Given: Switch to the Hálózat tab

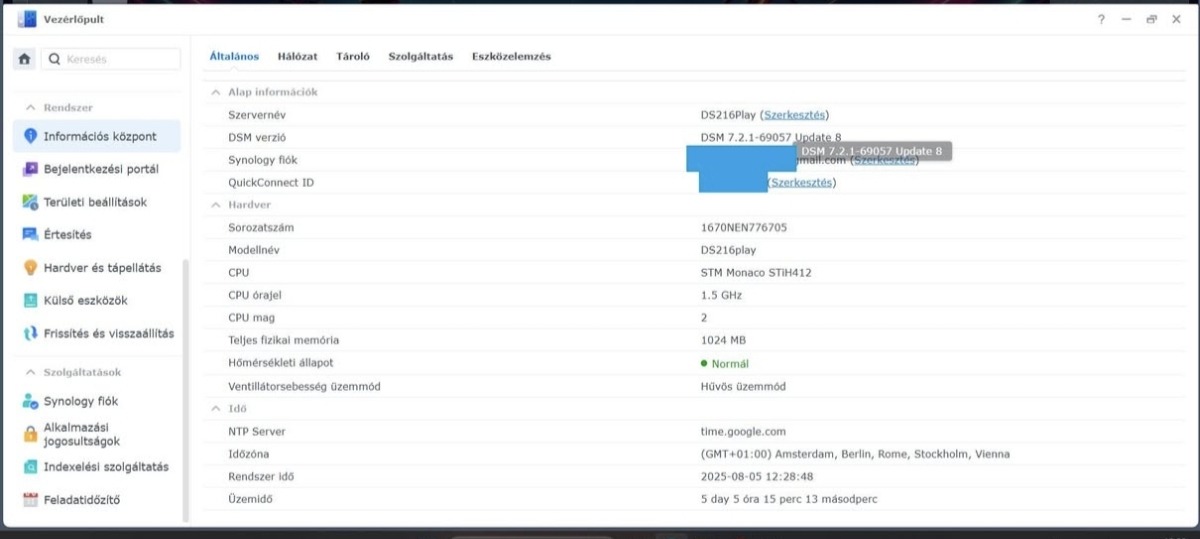Looking at the screenshot, I should 298,57.
